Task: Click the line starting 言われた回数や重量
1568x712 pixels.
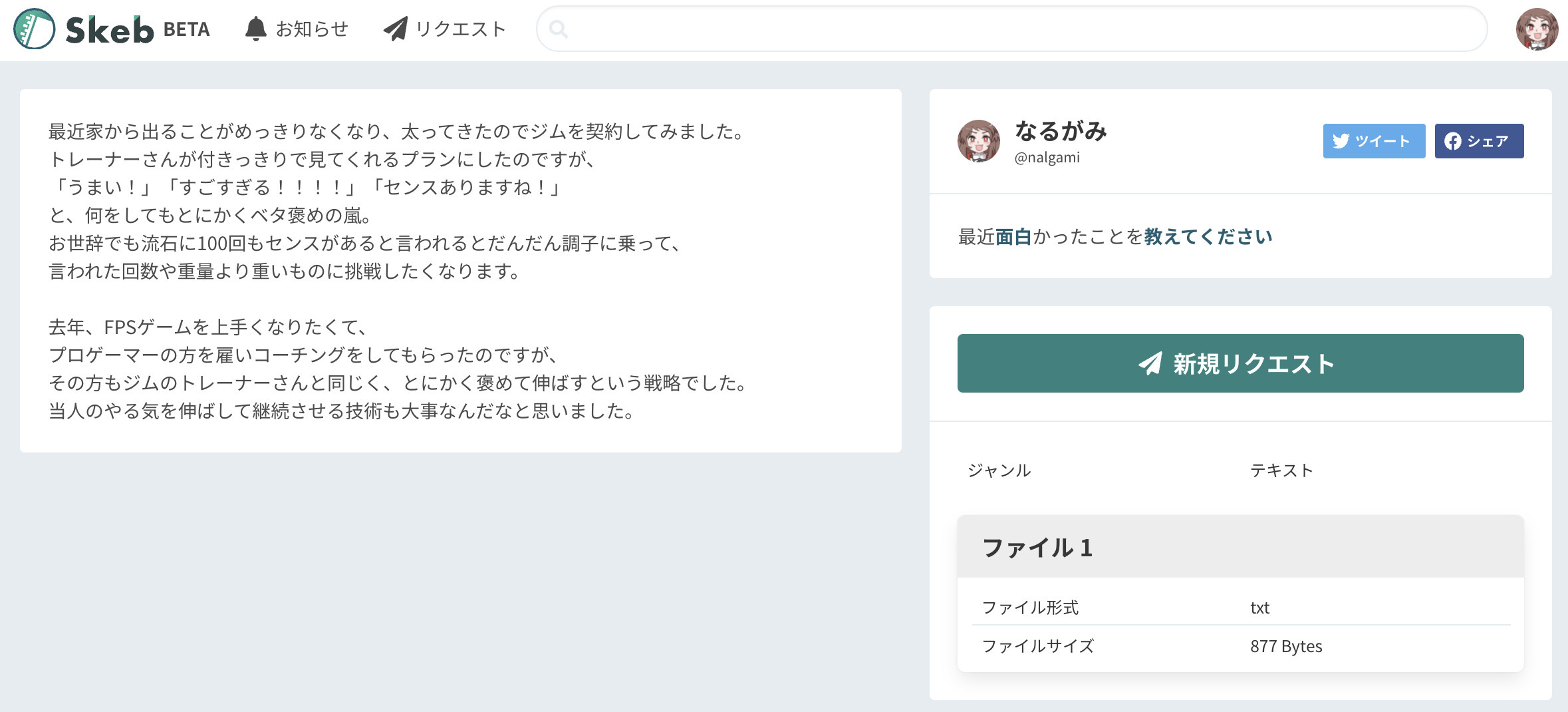Action: 285,271
